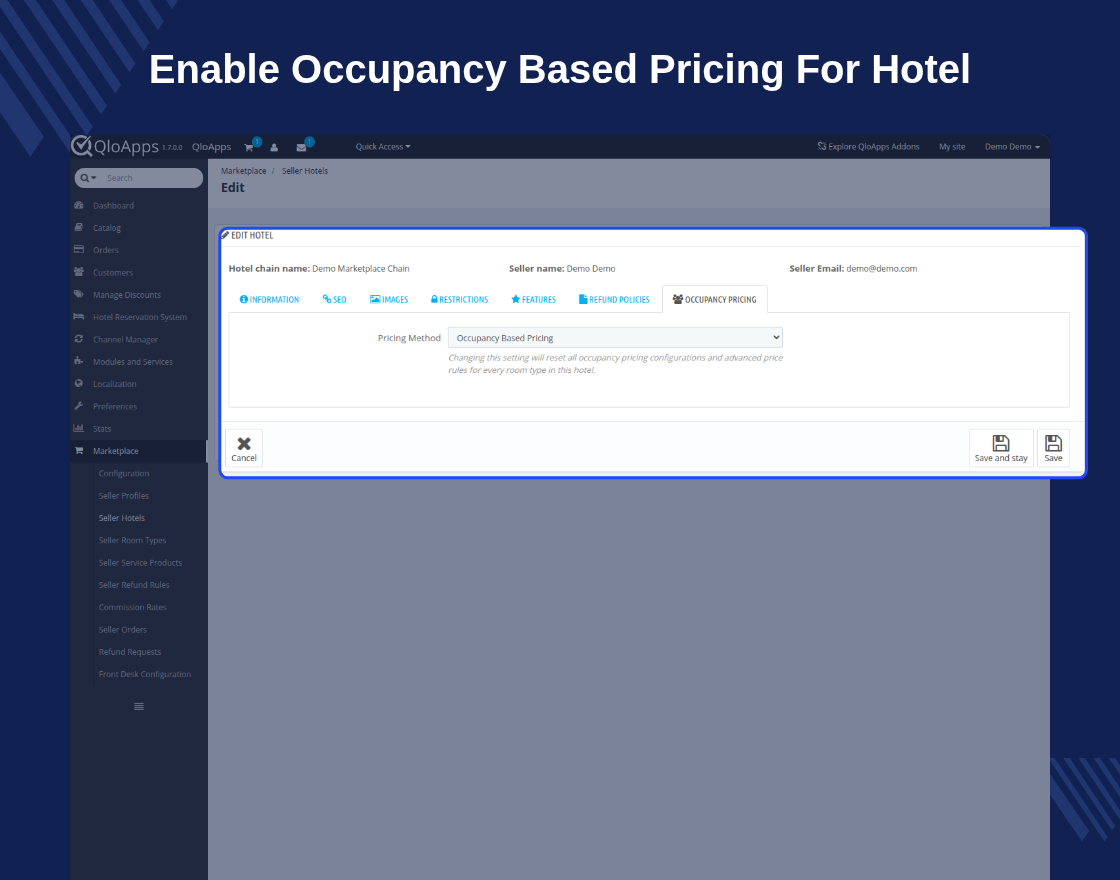Switch to the Refund Policies tab
Image resolution: width=1120 pixels, height=880 pixels.
click(x=614, y=299)
